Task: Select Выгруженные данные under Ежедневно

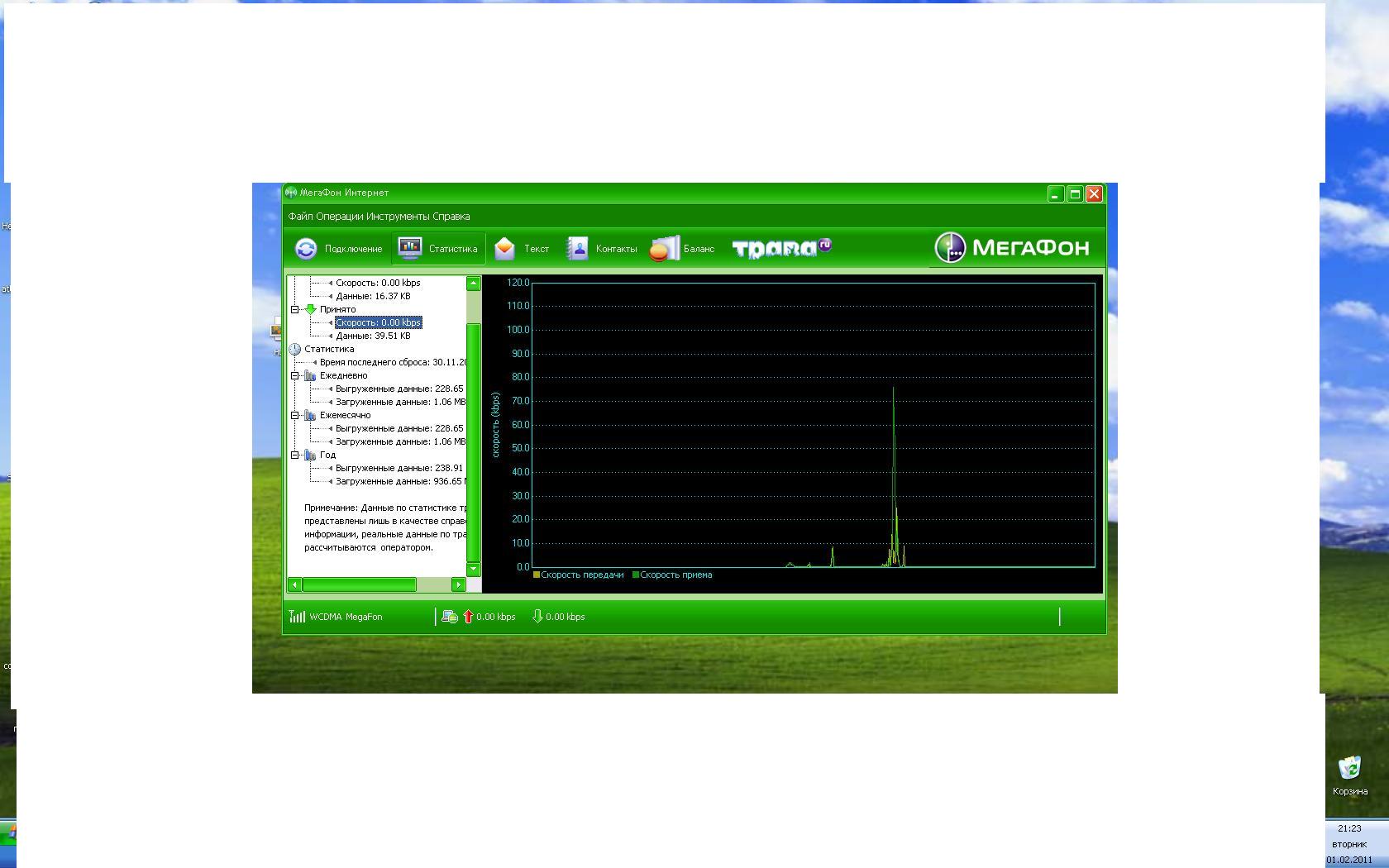Action: (x=400, y=389)
